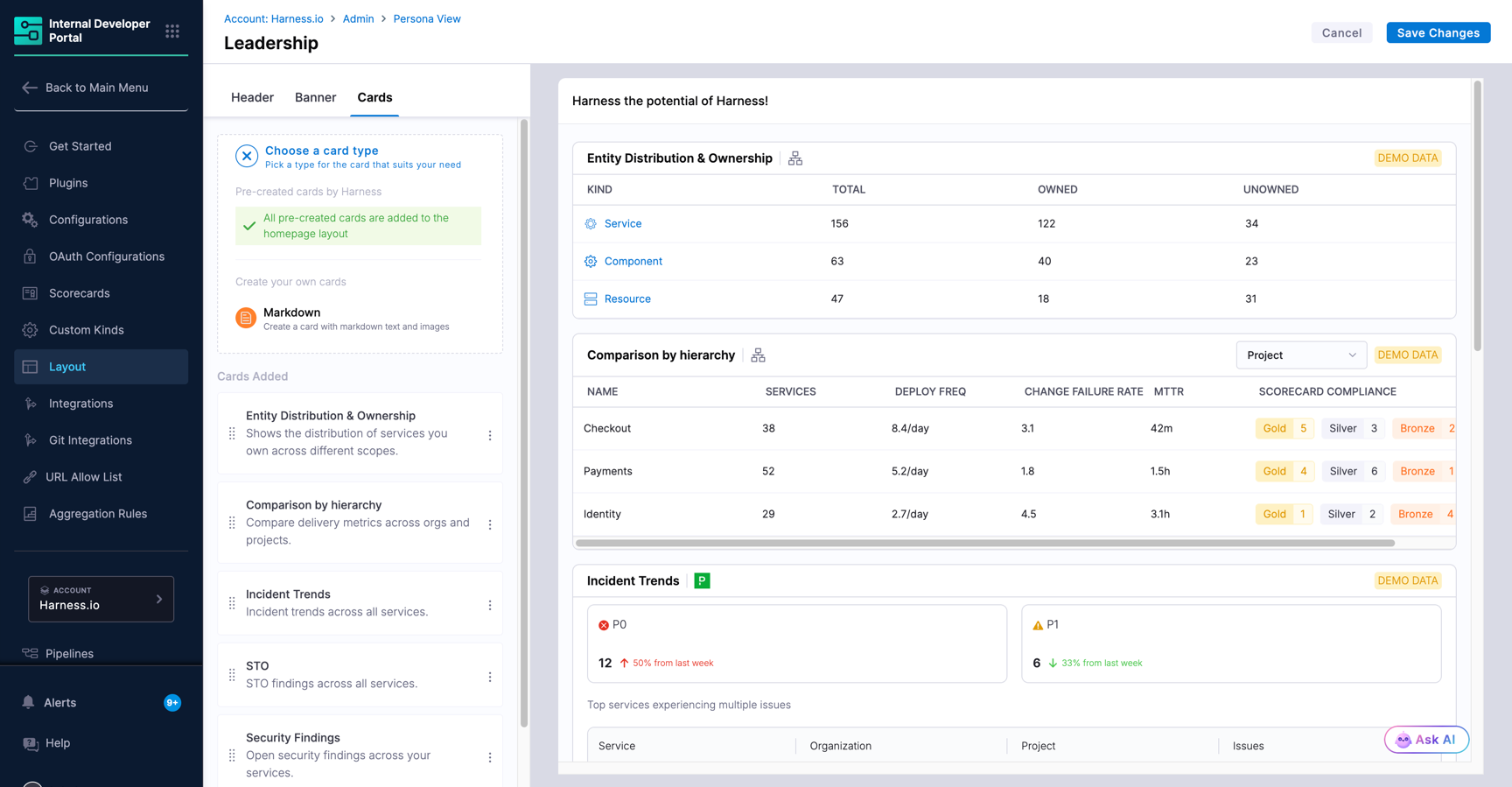This screenshot has width=1512, height=787.
Task: Click the Cancel button
Action: tap(1341, 32)
